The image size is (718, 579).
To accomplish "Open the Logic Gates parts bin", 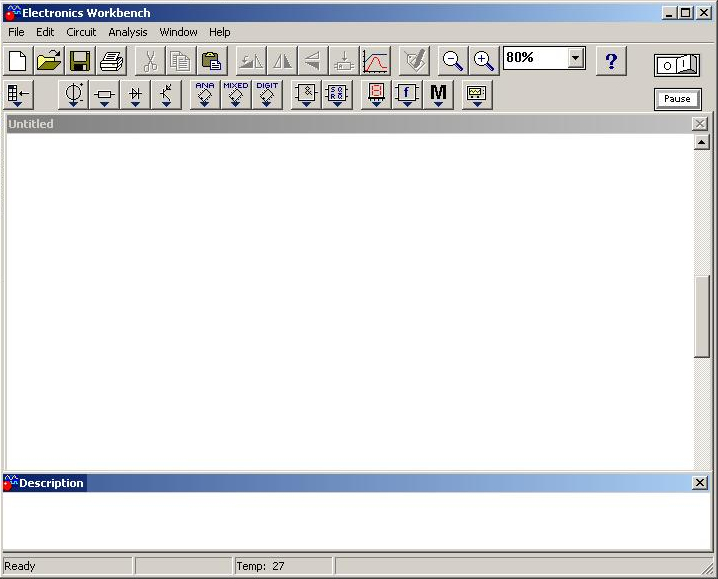I will [x=306, y=95].
